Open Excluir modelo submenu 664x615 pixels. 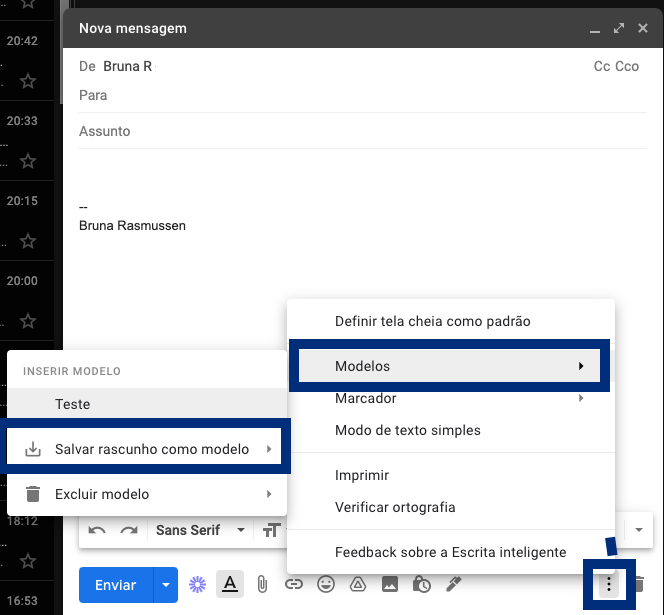(x=147, y=494)
